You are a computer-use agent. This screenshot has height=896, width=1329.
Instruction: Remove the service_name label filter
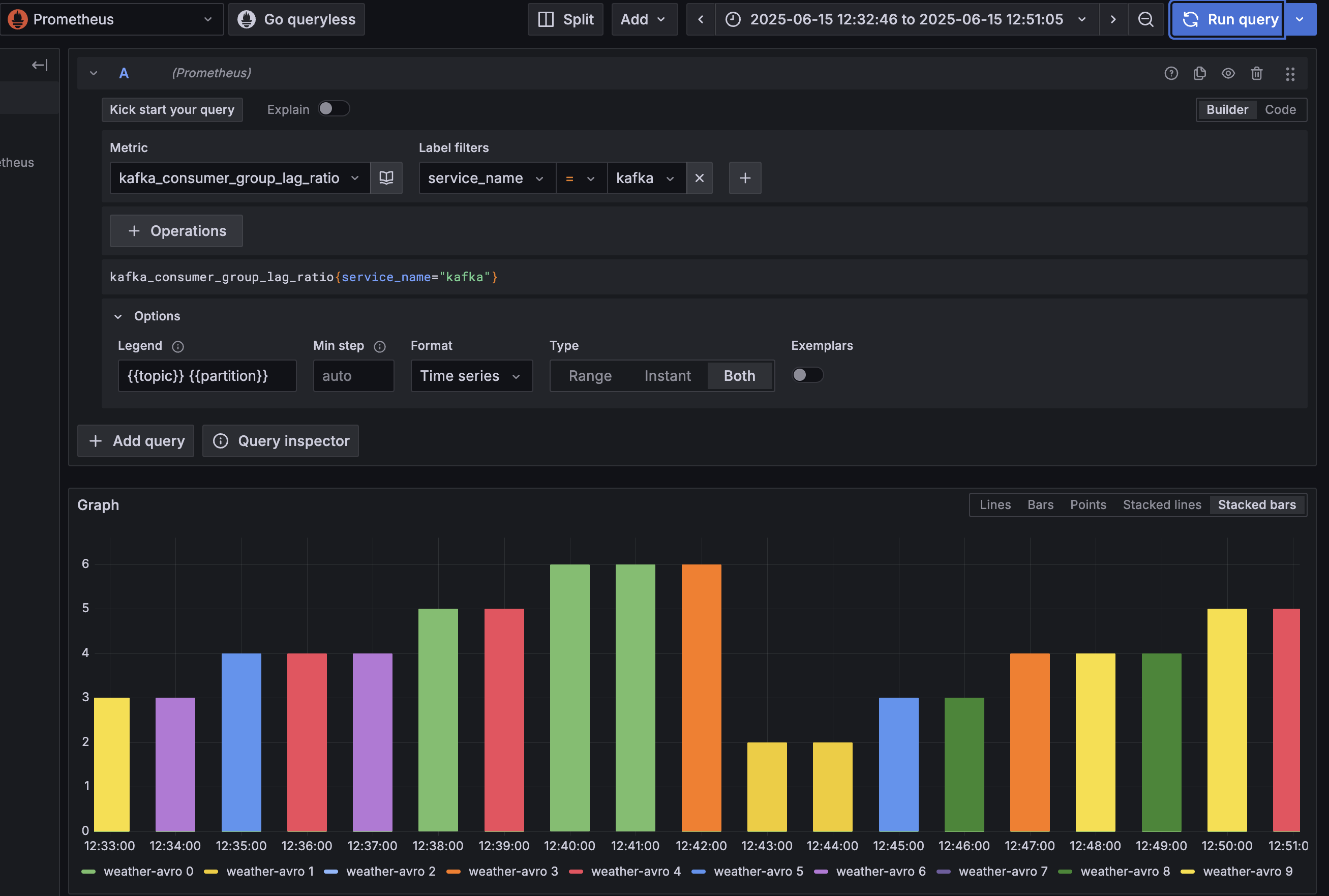[700, 177]
